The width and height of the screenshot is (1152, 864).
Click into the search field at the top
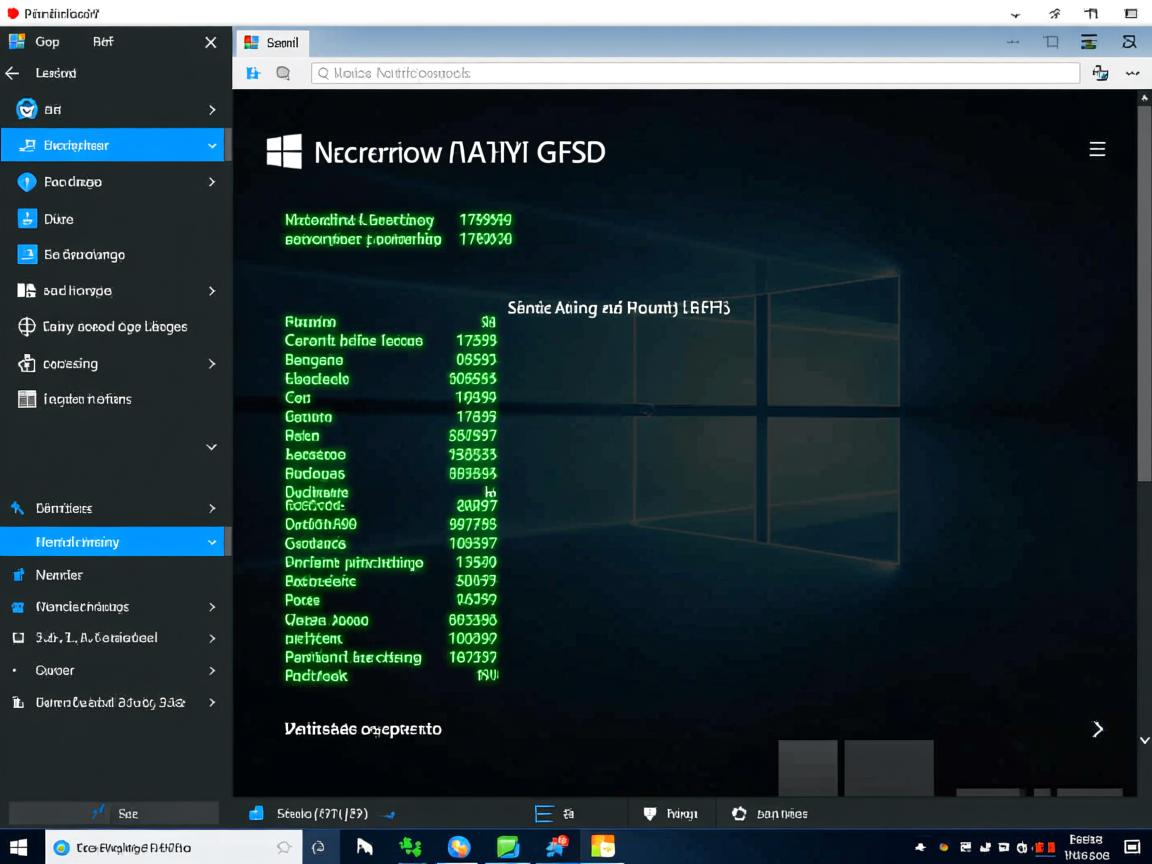point(695,73)
